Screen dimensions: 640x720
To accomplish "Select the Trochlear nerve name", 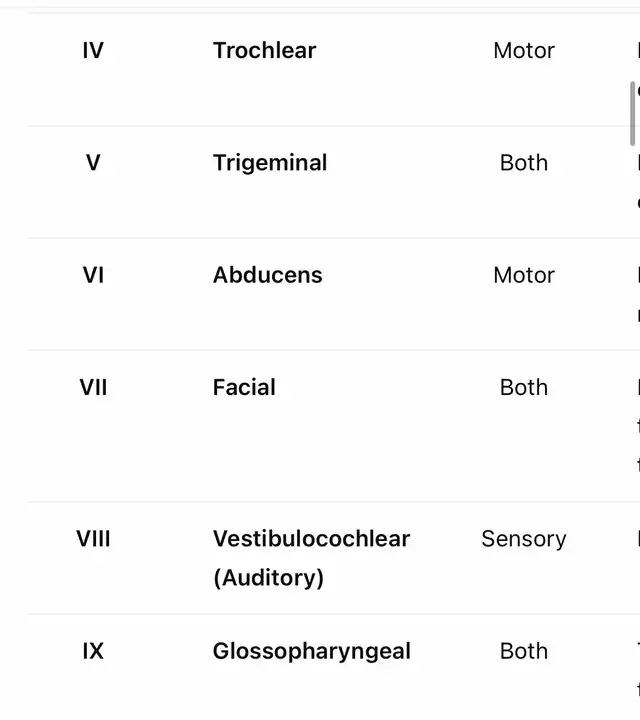I will coord(264,51).
